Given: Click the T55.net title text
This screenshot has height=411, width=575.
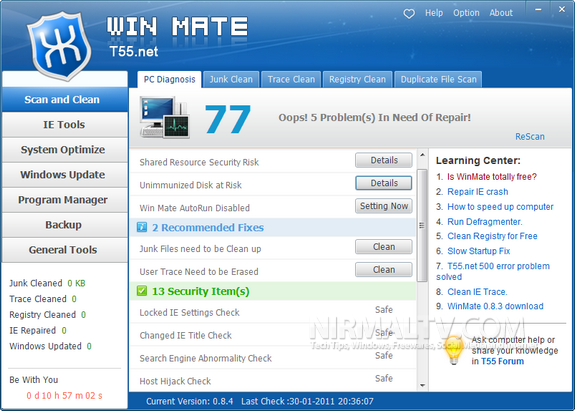Looking at the screenshot, I should coord(134,52).
